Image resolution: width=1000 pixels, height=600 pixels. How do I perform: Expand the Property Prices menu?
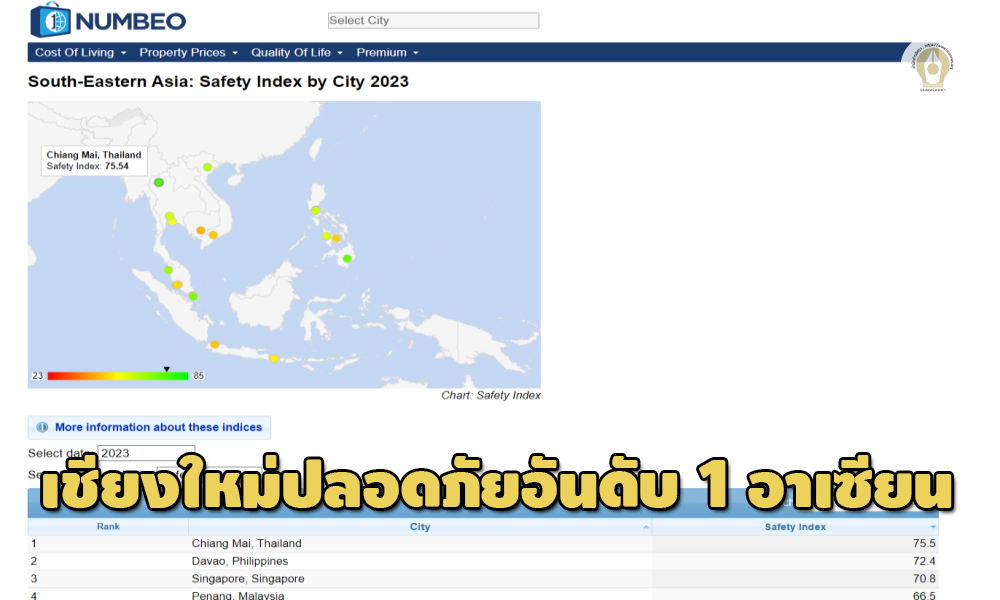188,52
